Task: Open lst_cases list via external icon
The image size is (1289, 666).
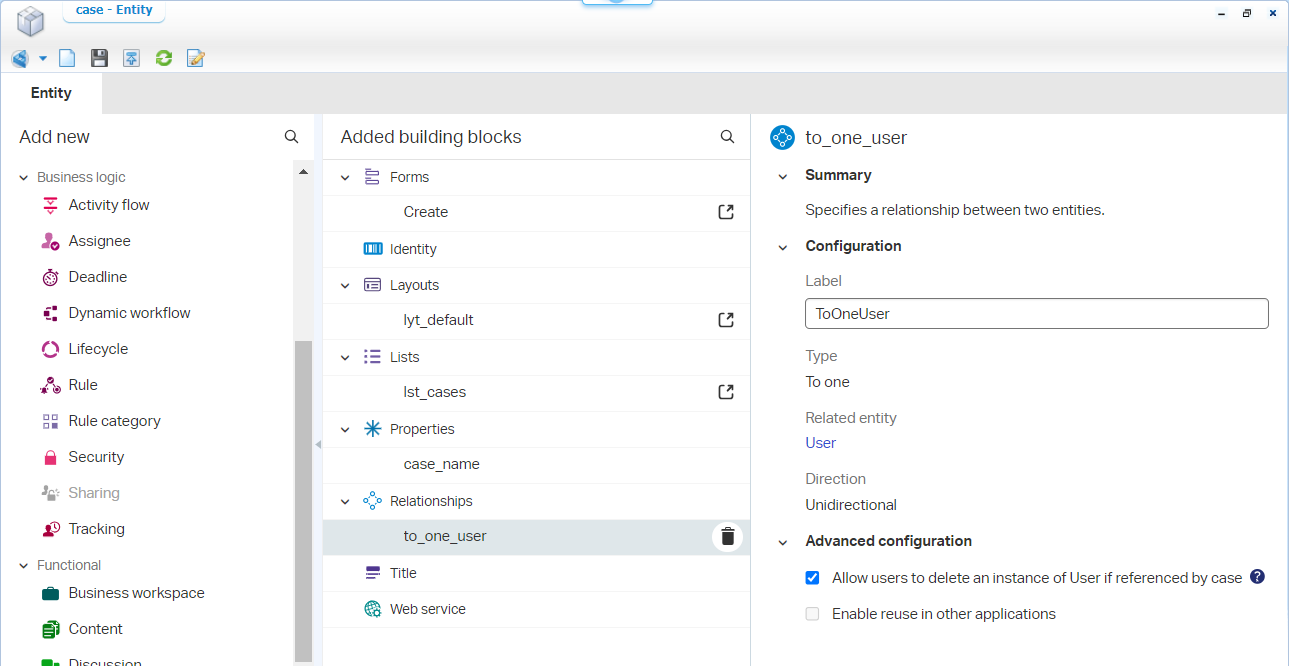Action: [726, 392]
